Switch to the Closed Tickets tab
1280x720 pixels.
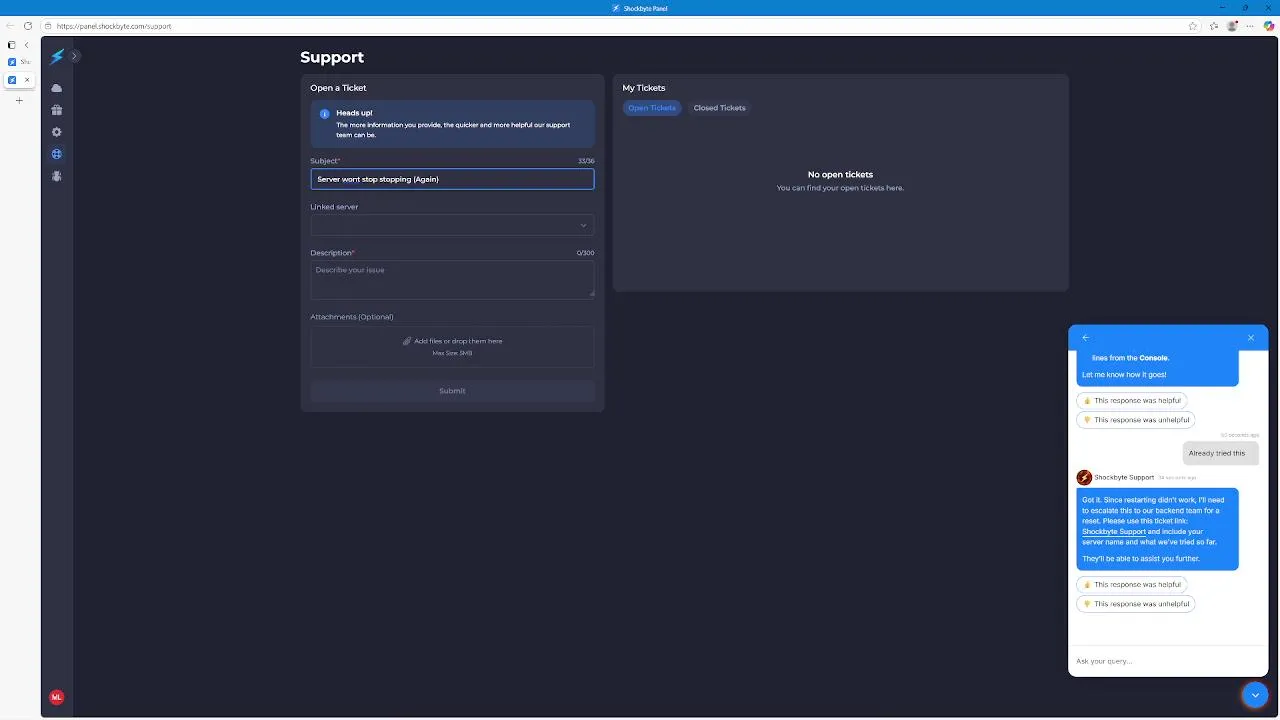[720, 108]
